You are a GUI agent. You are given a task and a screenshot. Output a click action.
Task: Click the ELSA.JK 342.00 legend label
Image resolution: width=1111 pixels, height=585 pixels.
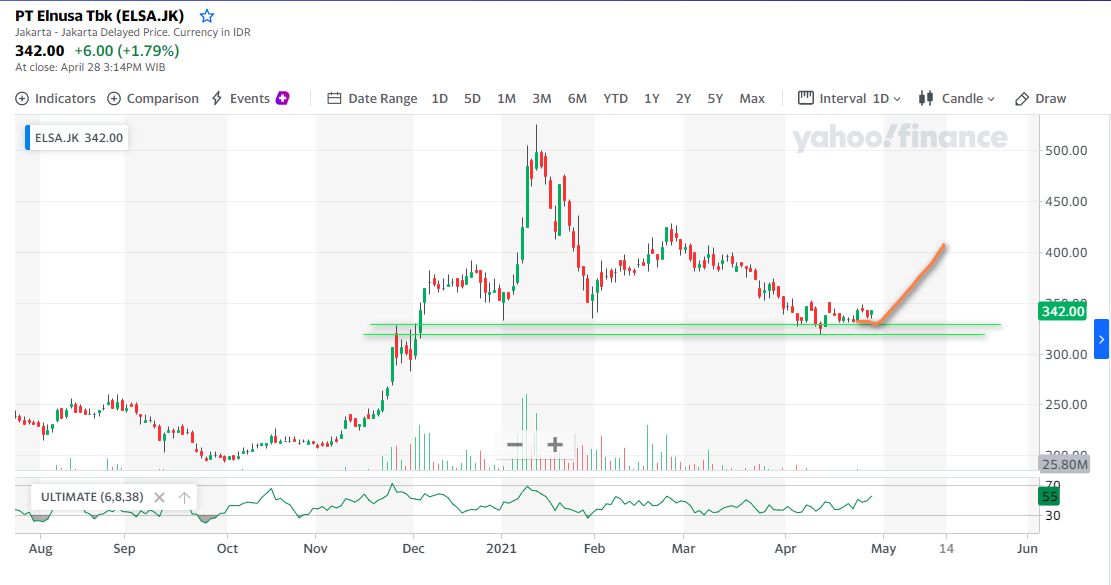coord(77,137)
